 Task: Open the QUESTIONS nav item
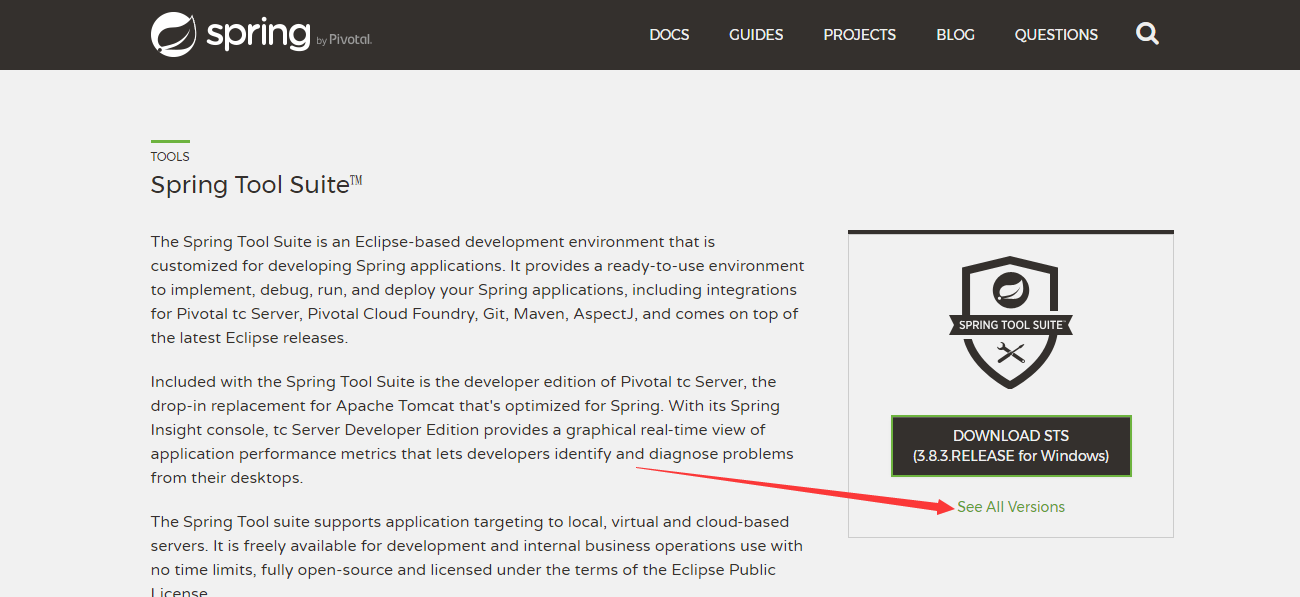(1056, 35)
